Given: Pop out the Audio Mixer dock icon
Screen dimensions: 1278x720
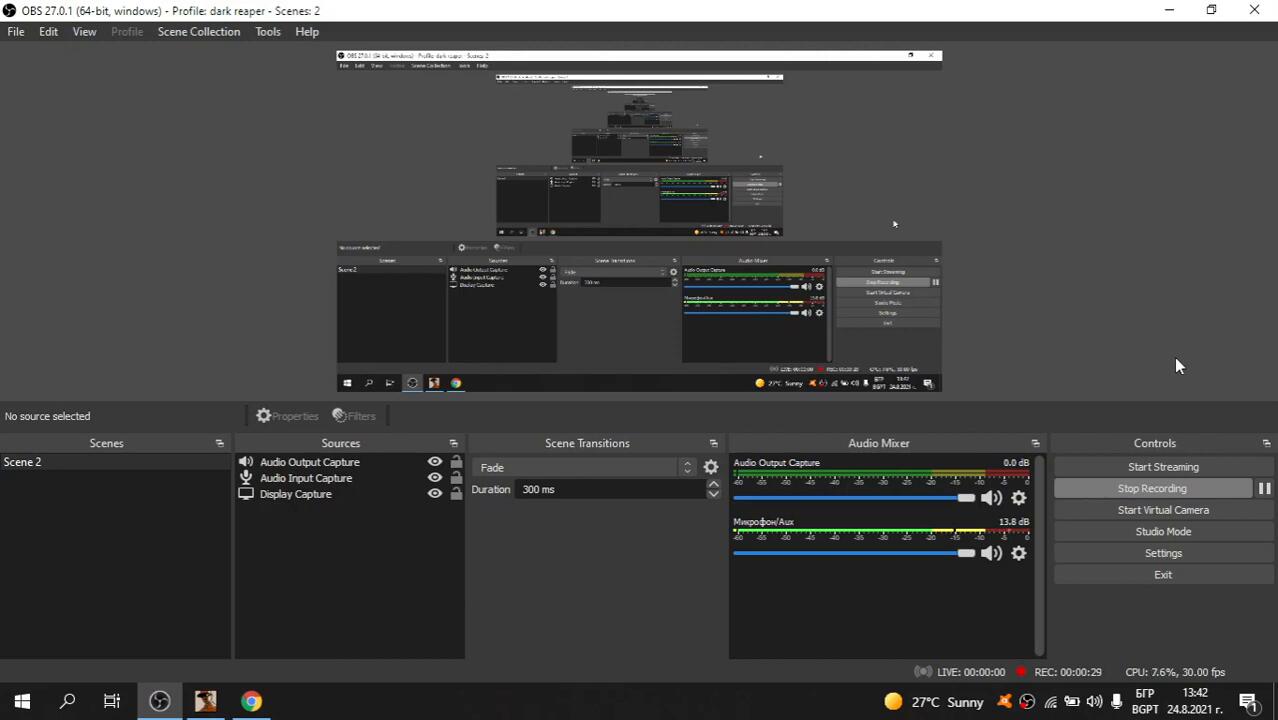Looking at the screenshot, I should [1035, 443].
